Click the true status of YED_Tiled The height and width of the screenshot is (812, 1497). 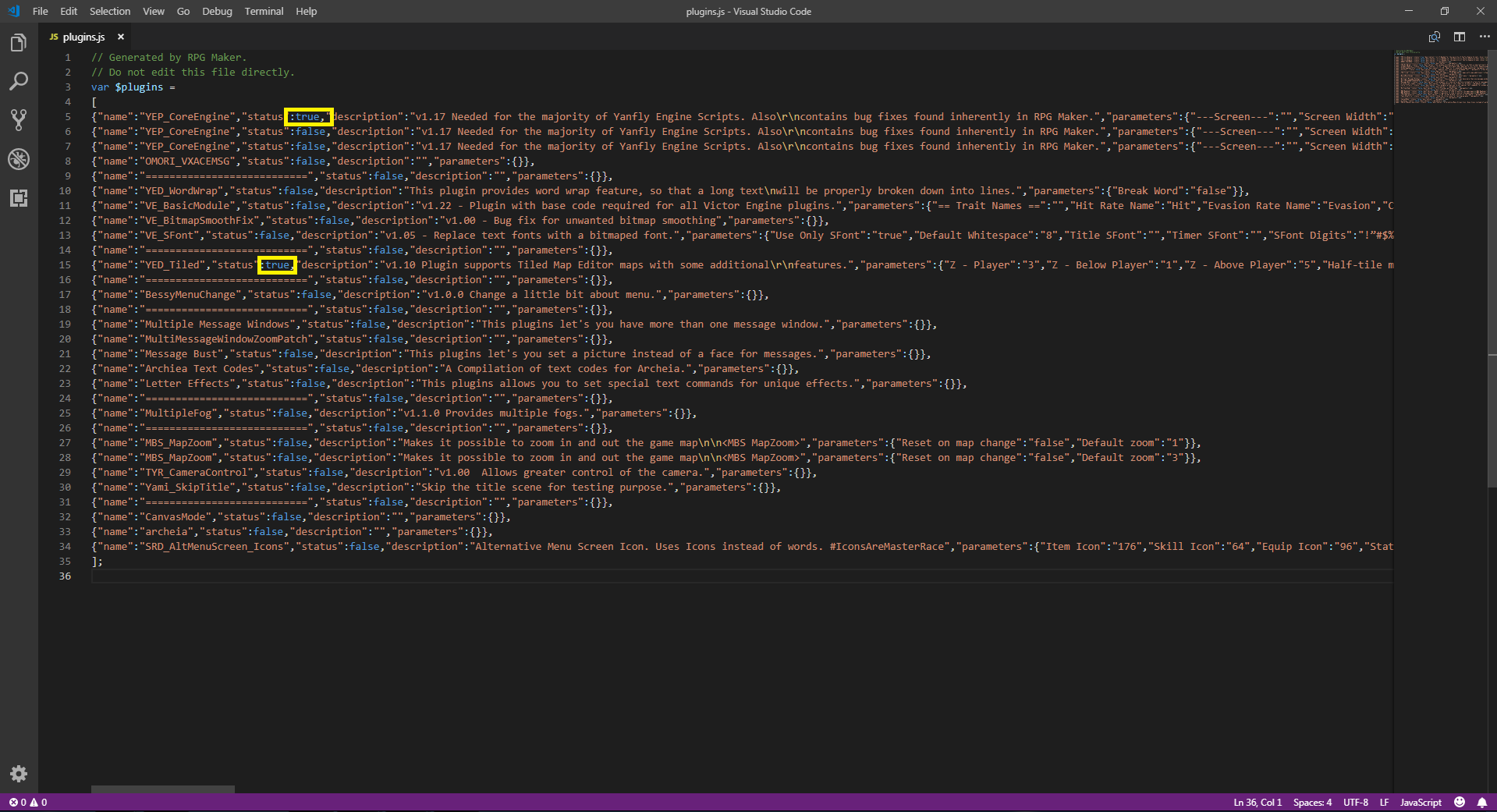pyautogui.click(x=278, y=265)
